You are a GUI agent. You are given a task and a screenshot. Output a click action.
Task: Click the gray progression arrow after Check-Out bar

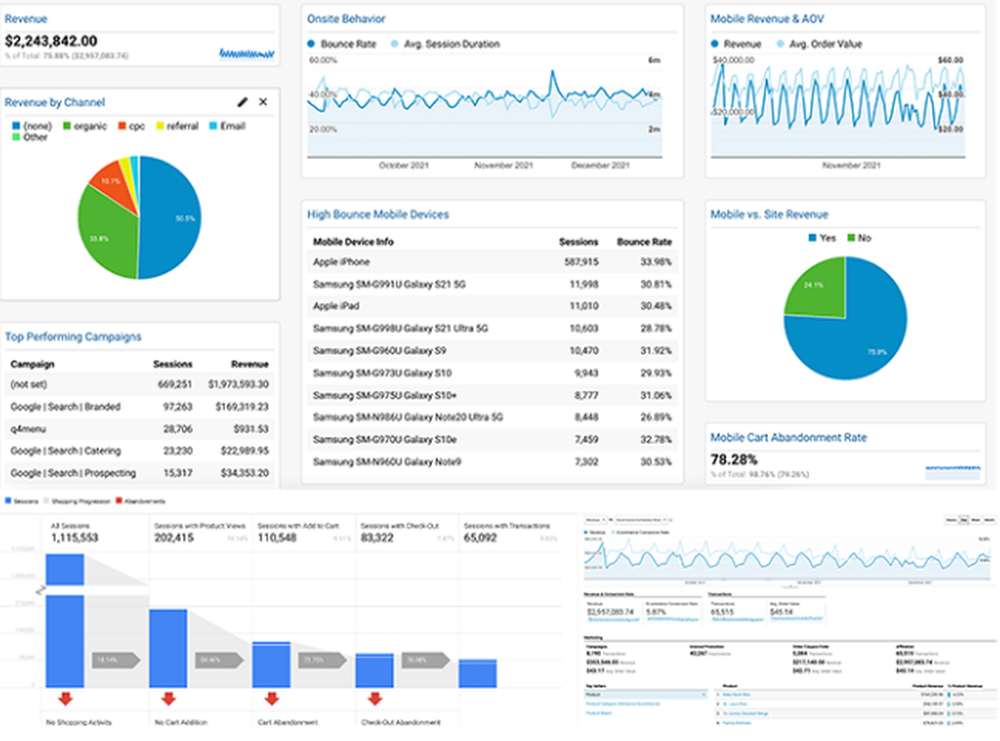pyautogui.click(x=425, y=660)
